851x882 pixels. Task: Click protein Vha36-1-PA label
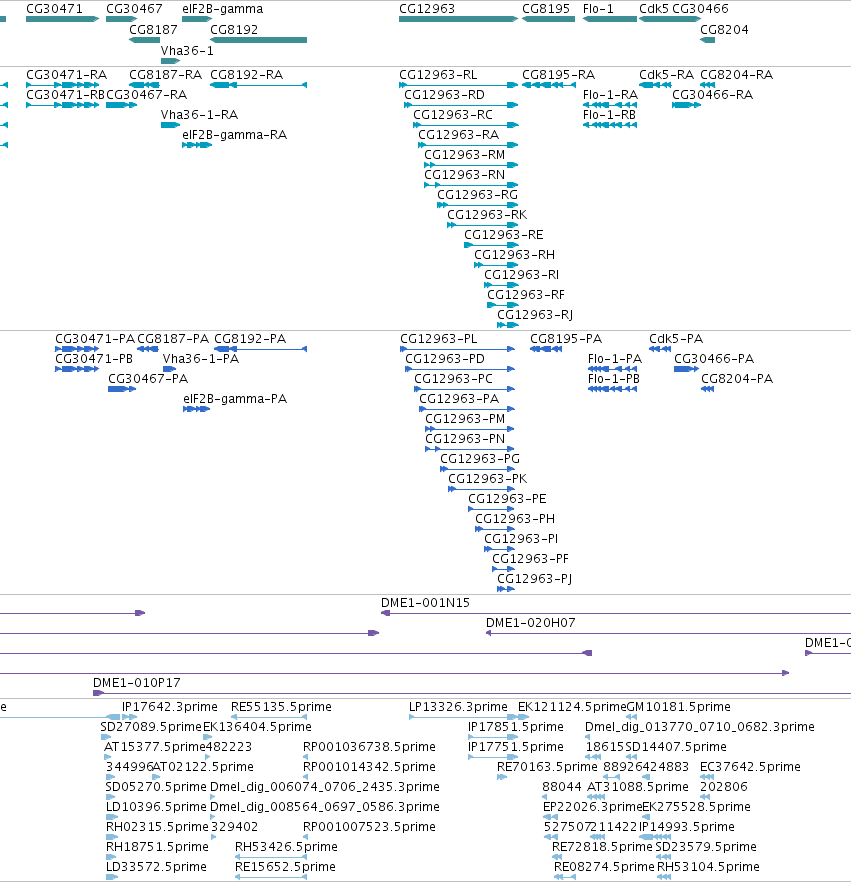click(x=201, y=359)
